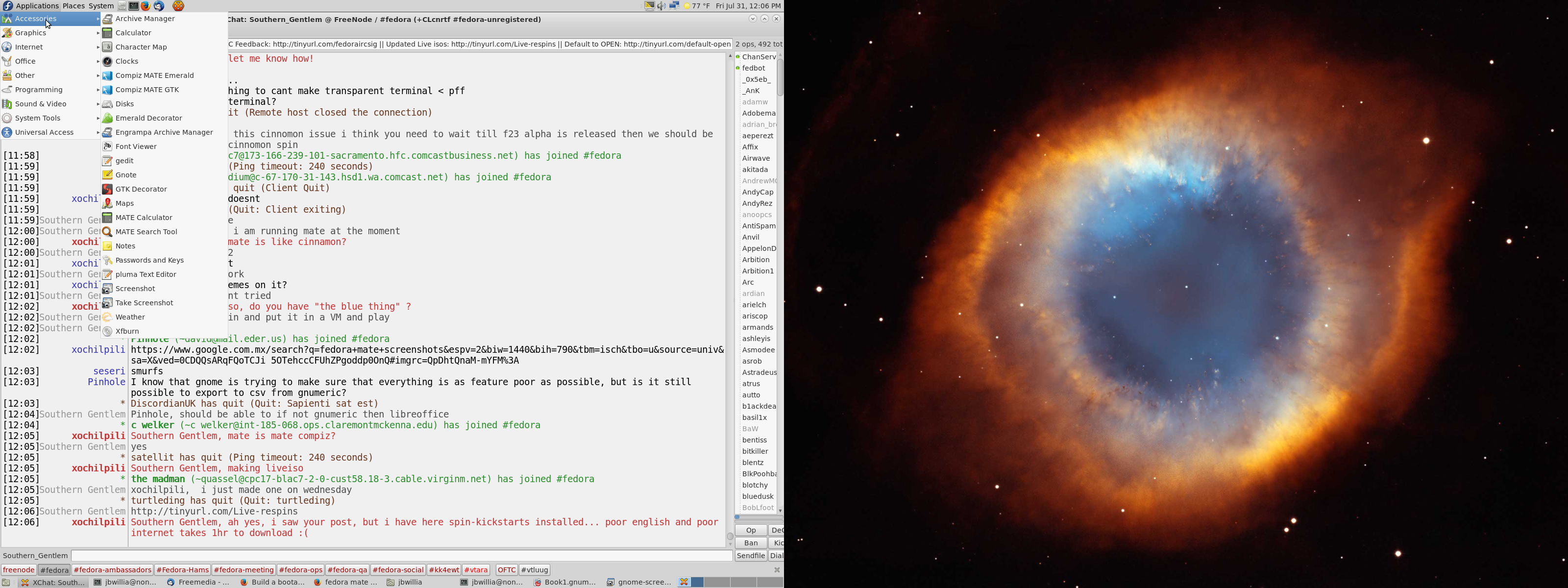Click the display settings tray icon
1568x588 pixels.
(649, 5)
